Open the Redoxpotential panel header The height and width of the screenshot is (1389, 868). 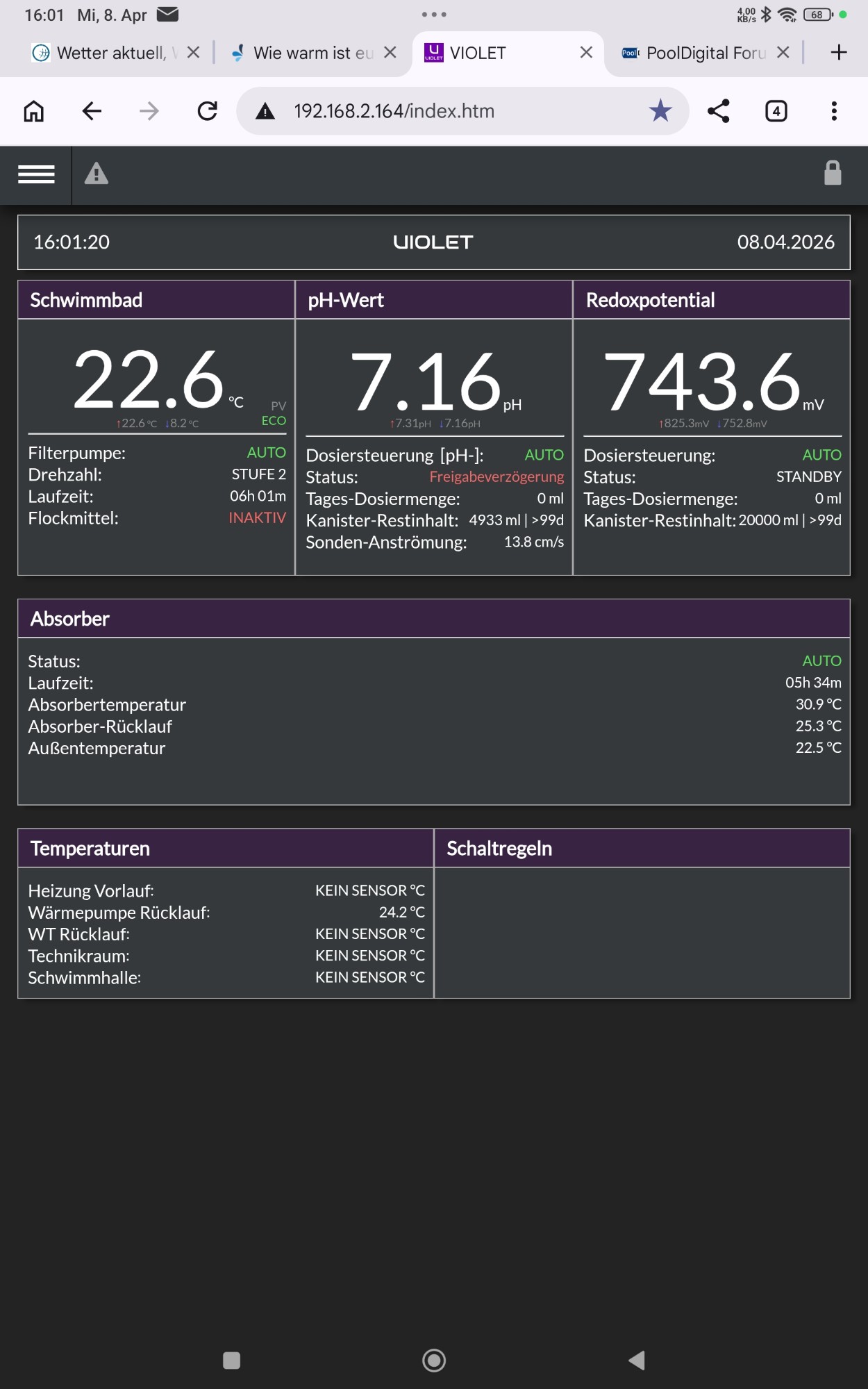point(712,300)
